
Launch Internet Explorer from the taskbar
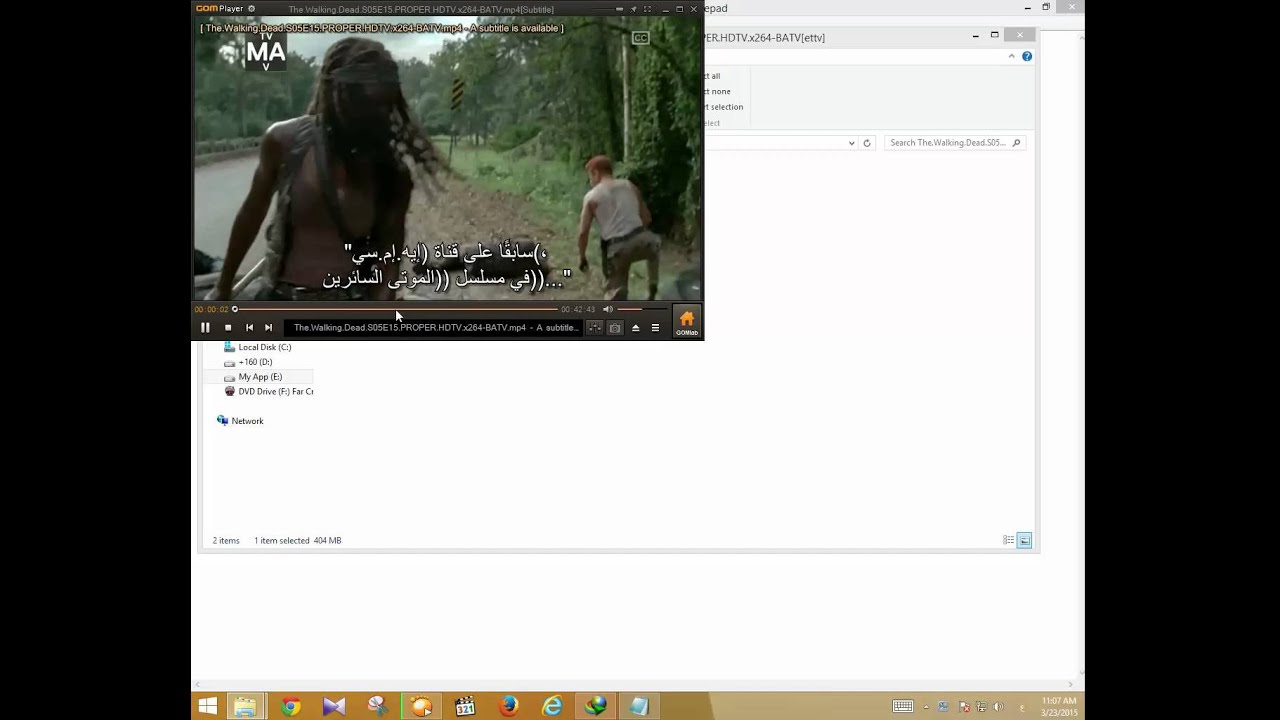[552, 707]
